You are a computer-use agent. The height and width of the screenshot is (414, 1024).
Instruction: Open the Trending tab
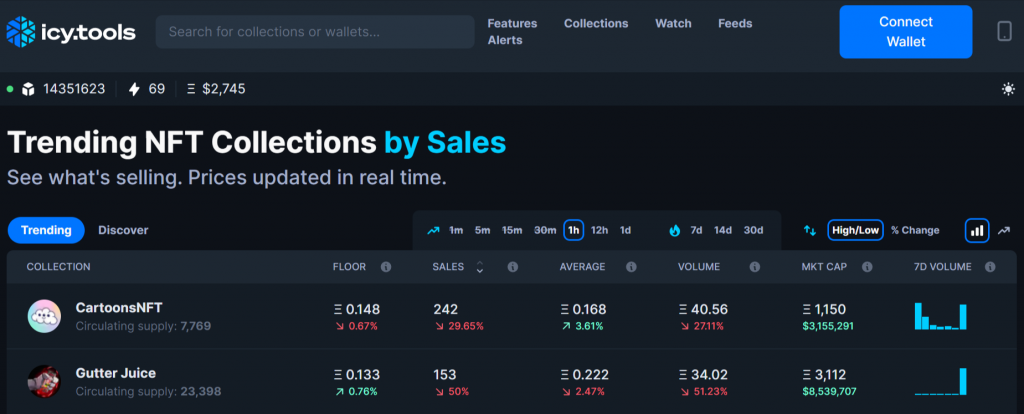click(46, 231)
